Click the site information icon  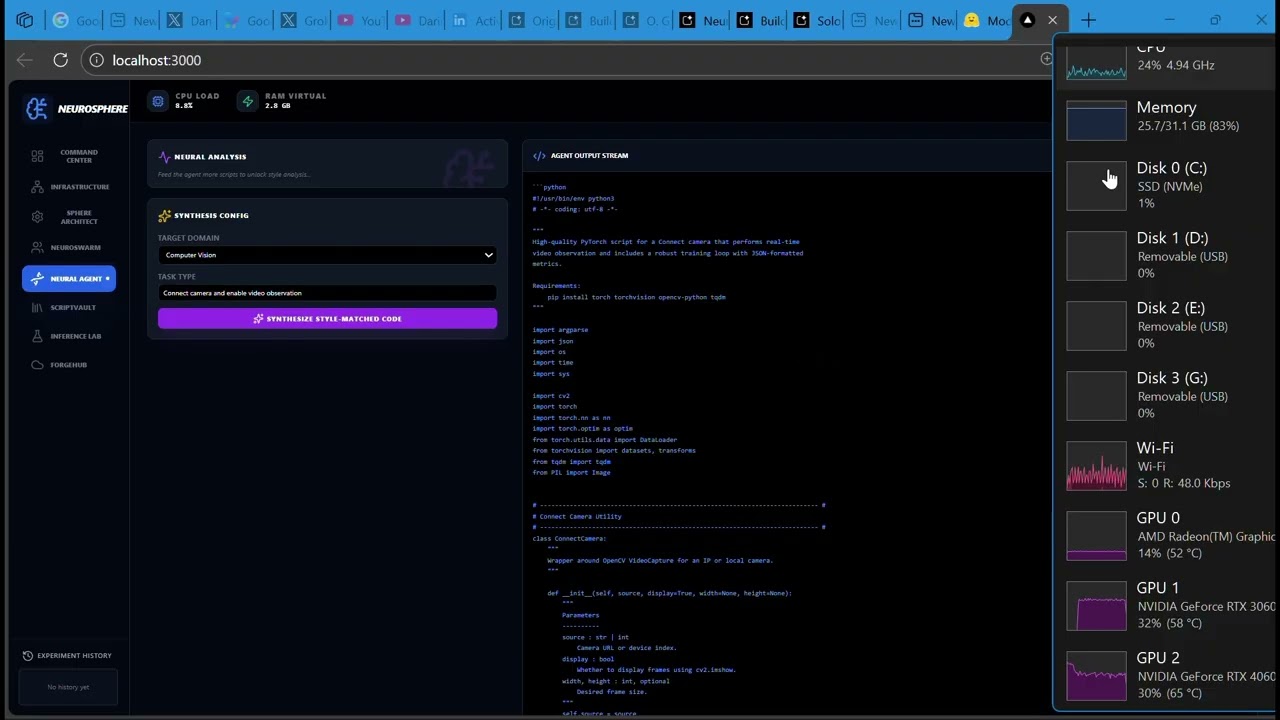tap(96, 60)
